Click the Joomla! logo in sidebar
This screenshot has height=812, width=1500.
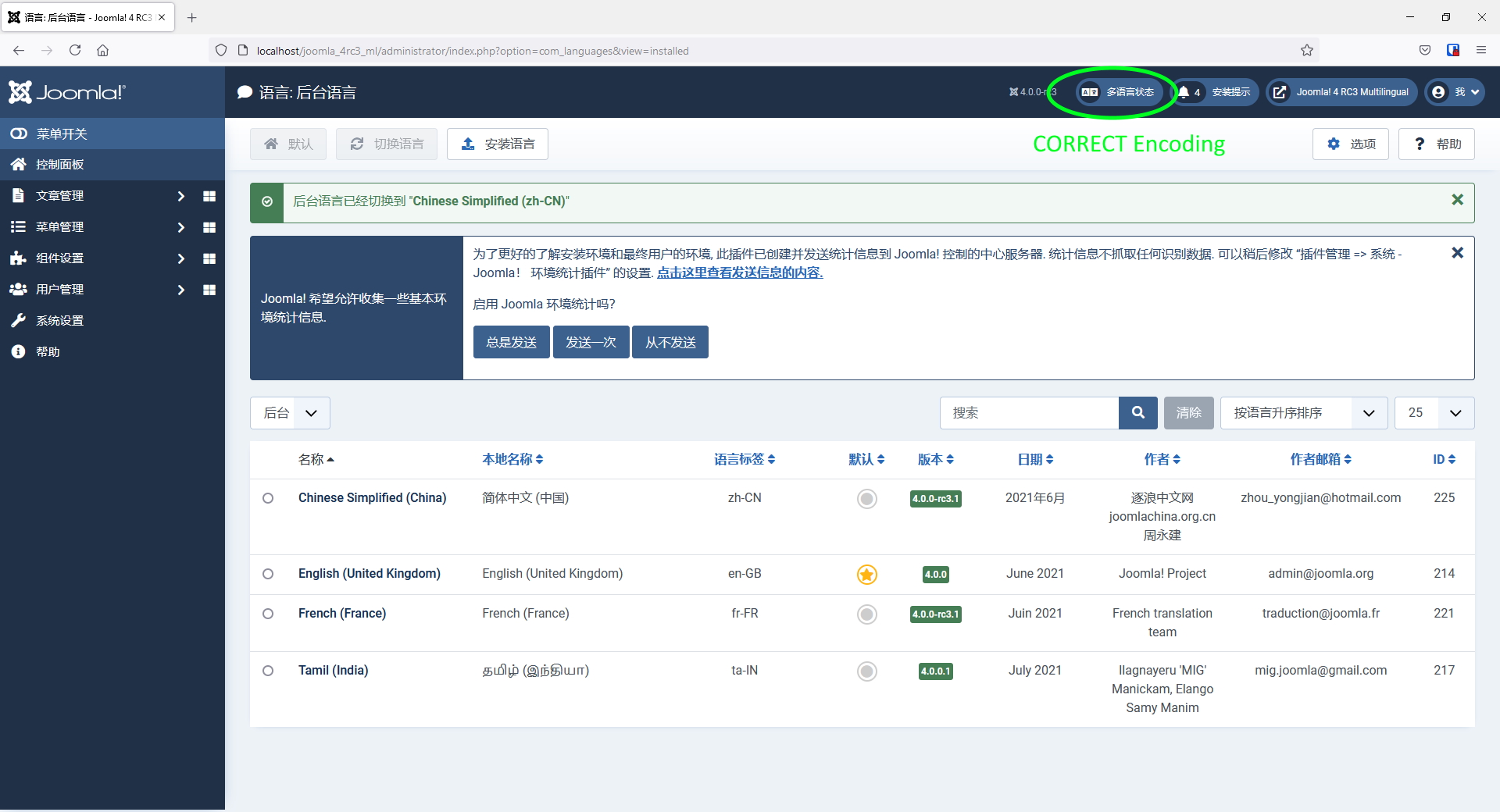(67, 92)
